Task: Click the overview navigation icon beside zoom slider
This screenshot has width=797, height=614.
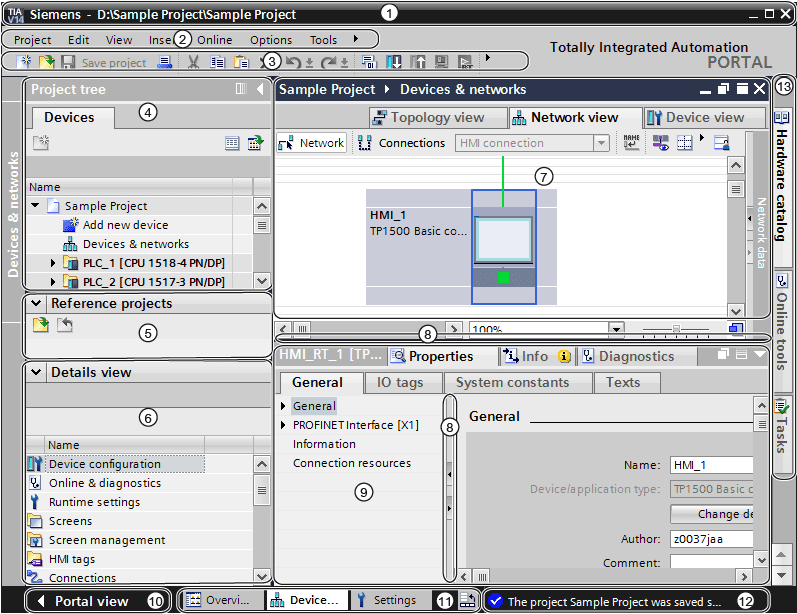Action: point(735,328)
